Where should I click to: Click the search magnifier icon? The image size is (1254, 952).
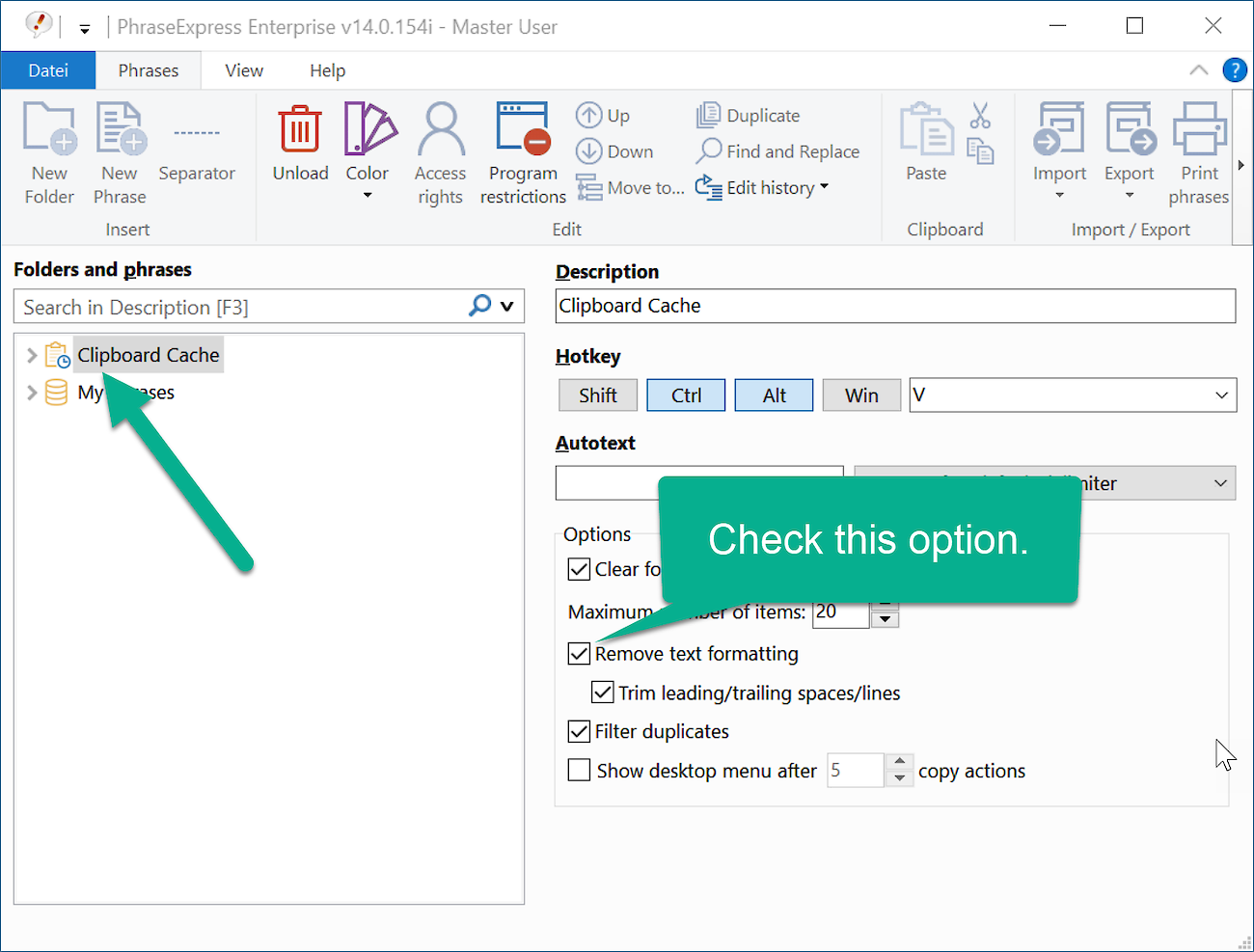pos(479,307)
